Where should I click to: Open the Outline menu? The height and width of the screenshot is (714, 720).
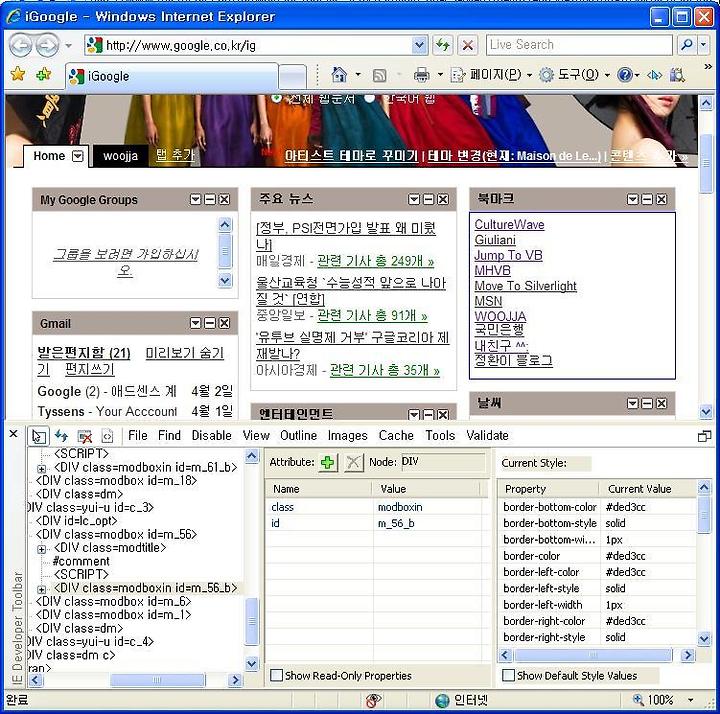pos(298,435)
